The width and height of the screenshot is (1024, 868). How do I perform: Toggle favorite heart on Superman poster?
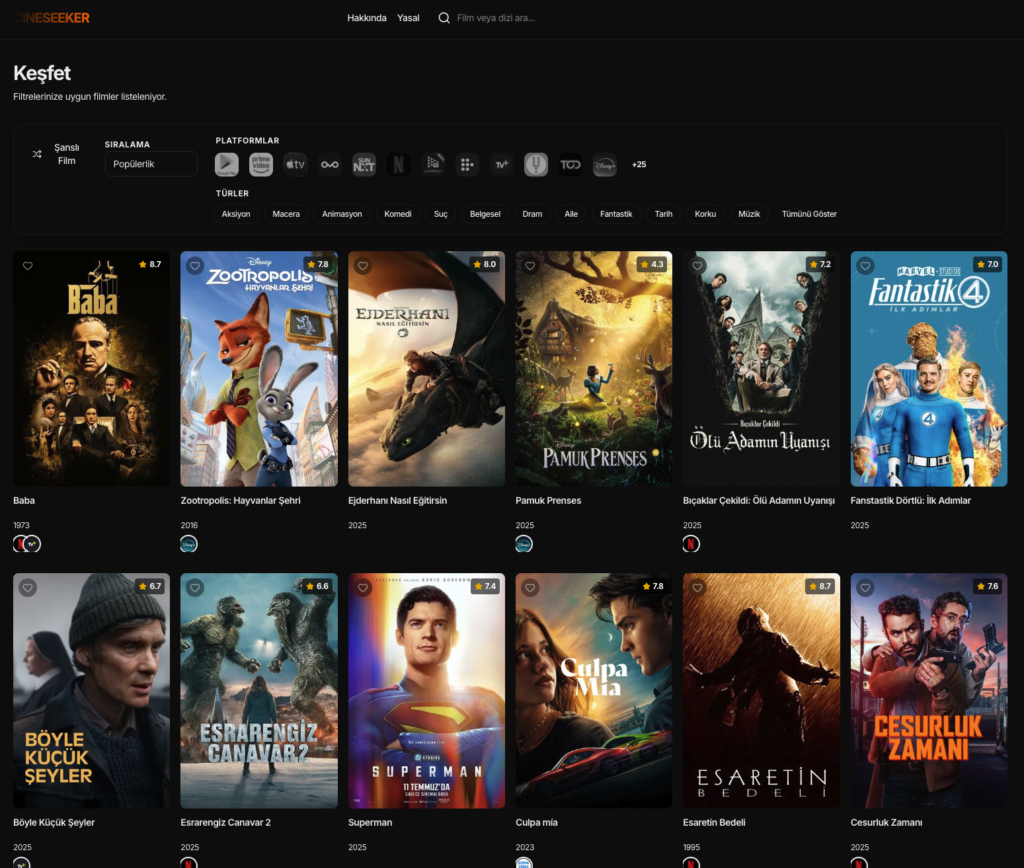[x=363, y=588]
